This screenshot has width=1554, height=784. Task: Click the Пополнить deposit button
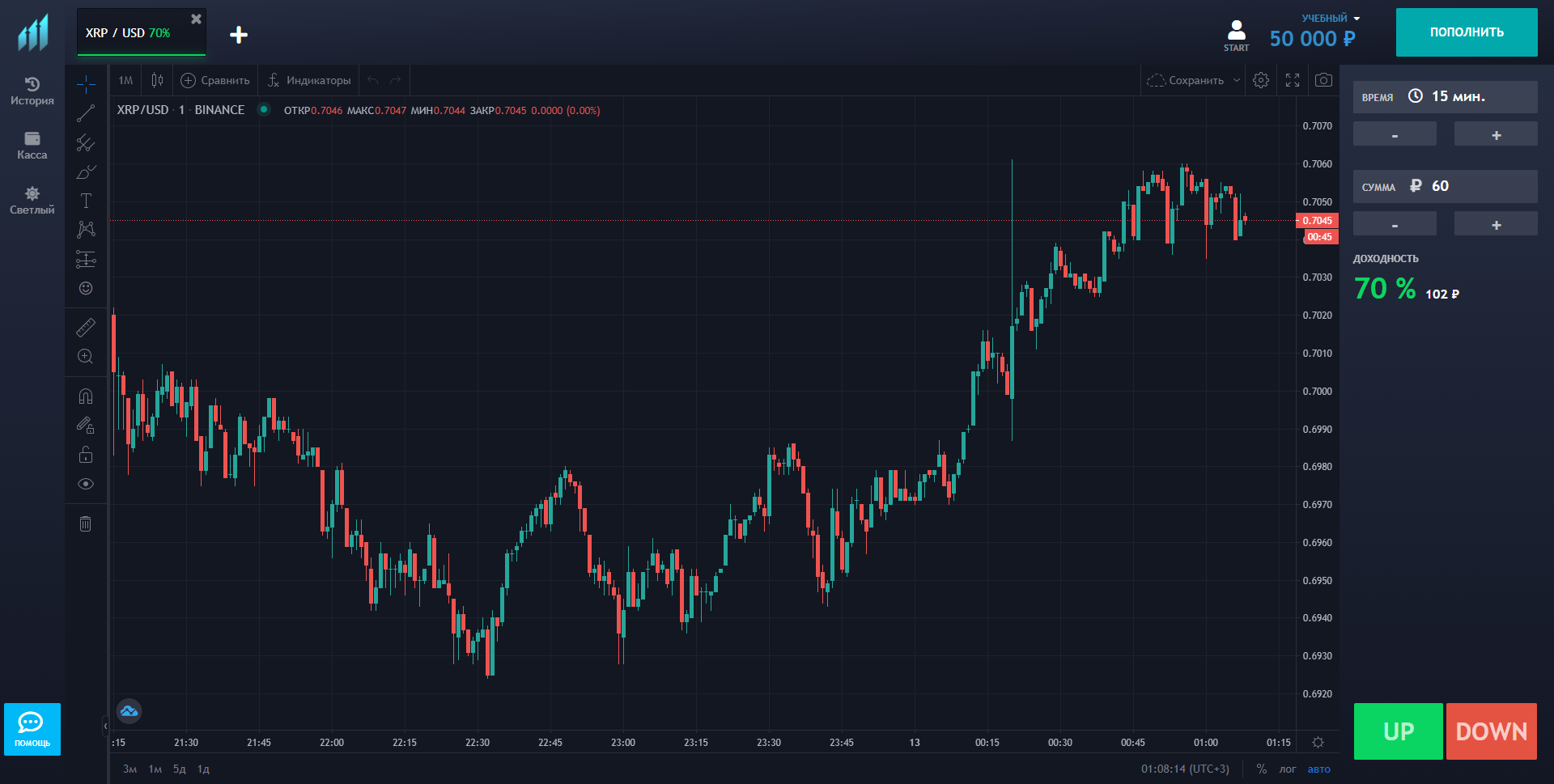click(x=1466, y=32)
